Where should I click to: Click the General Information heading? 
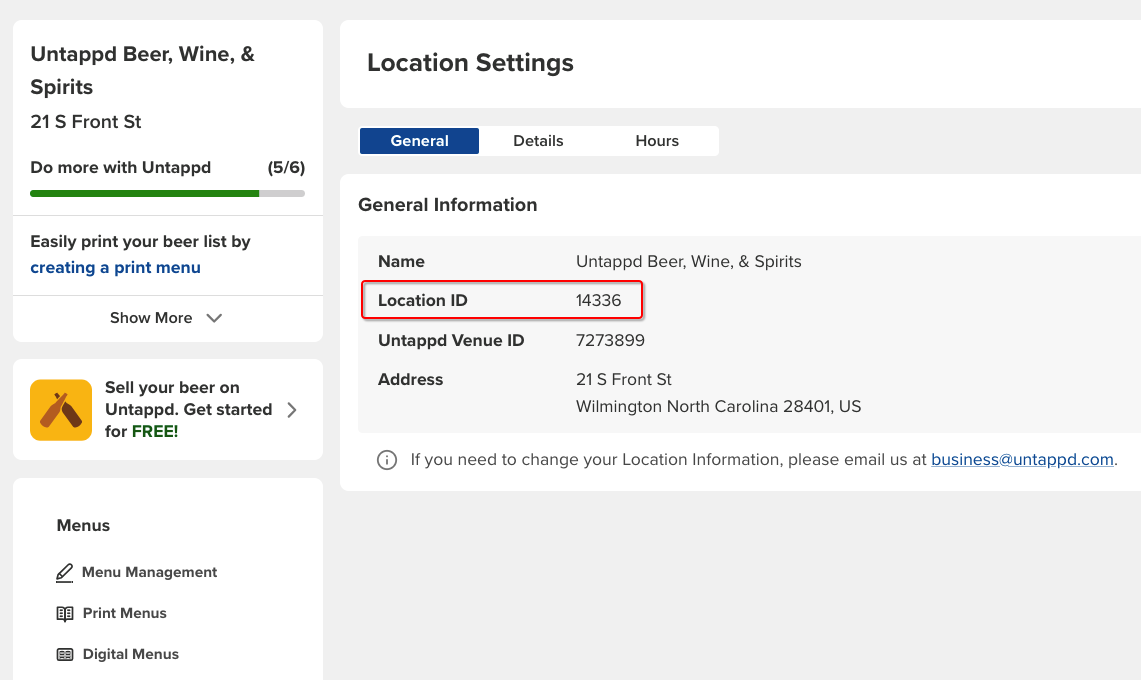[x=448, y=205]
